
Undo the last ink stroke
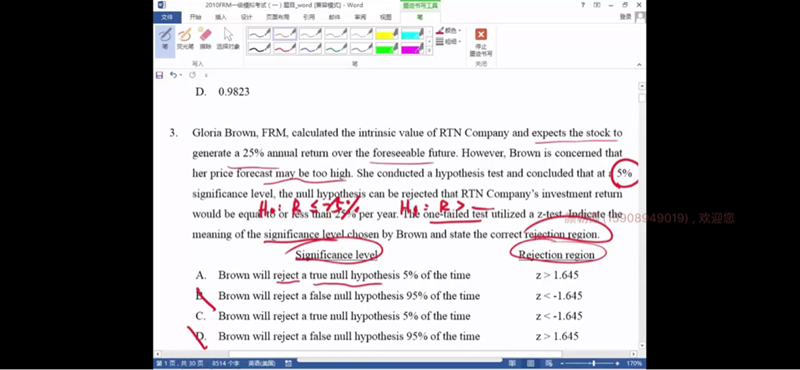pos(173,75)
